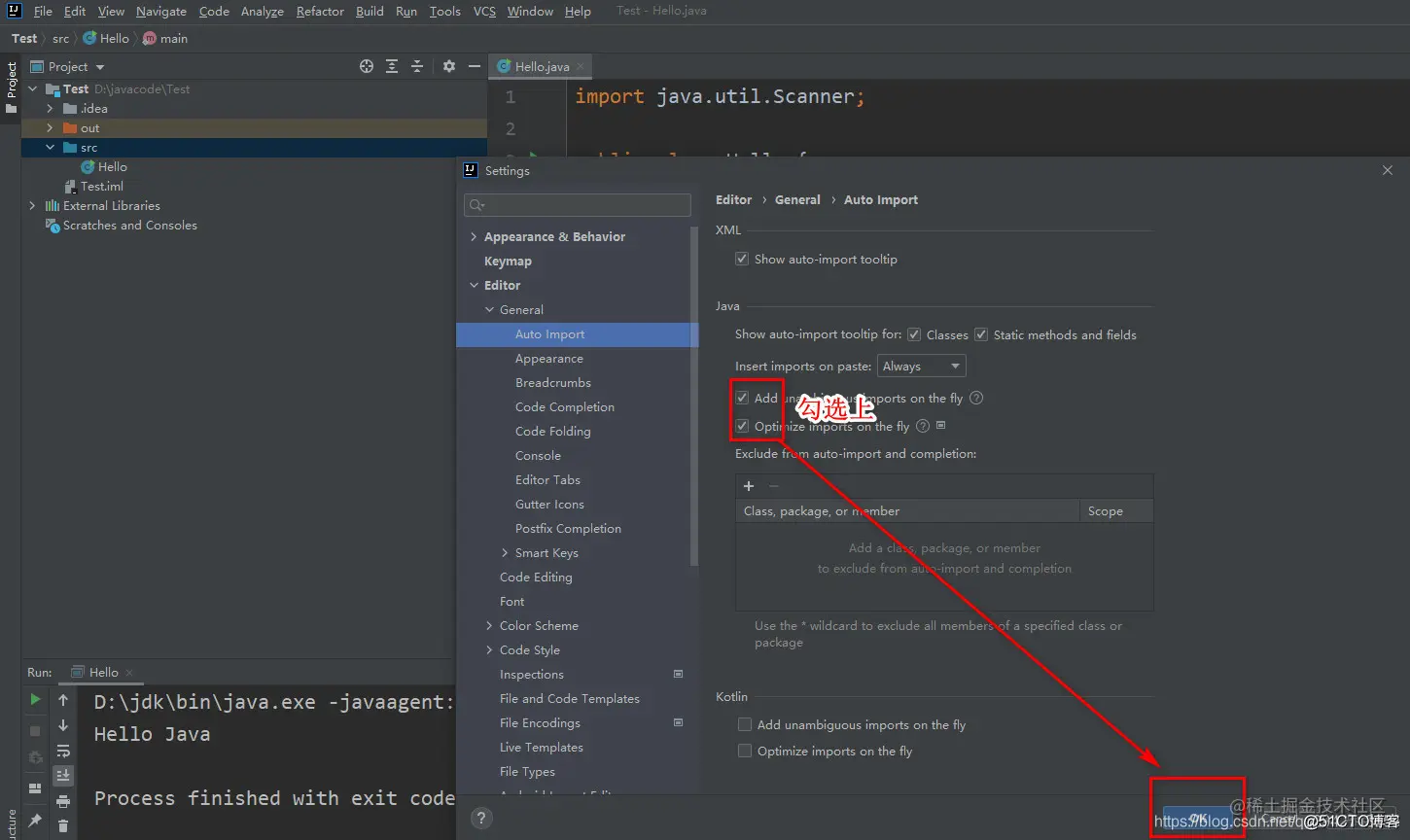Screen dimensions: 1410x840
Task: Expand Smart Keys in Settings tree
Action: (505, 552)
